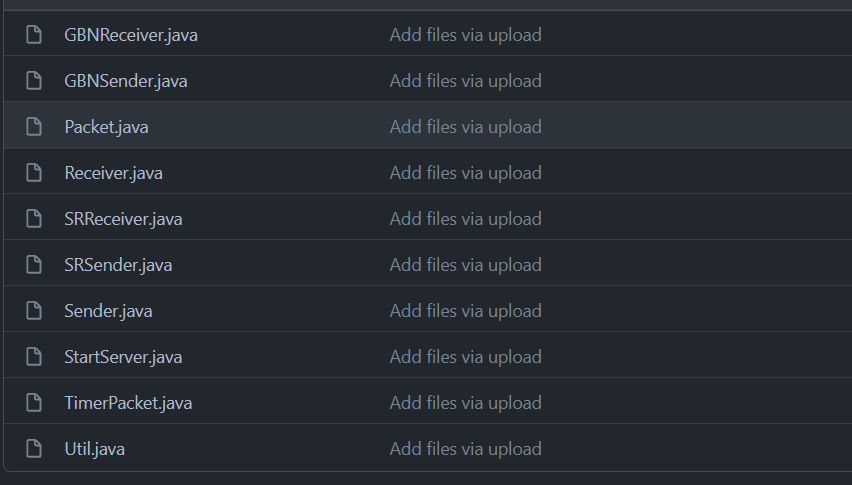852x485 pixels.
Task: Open the Receiver.java file
Action: [113, 173]
